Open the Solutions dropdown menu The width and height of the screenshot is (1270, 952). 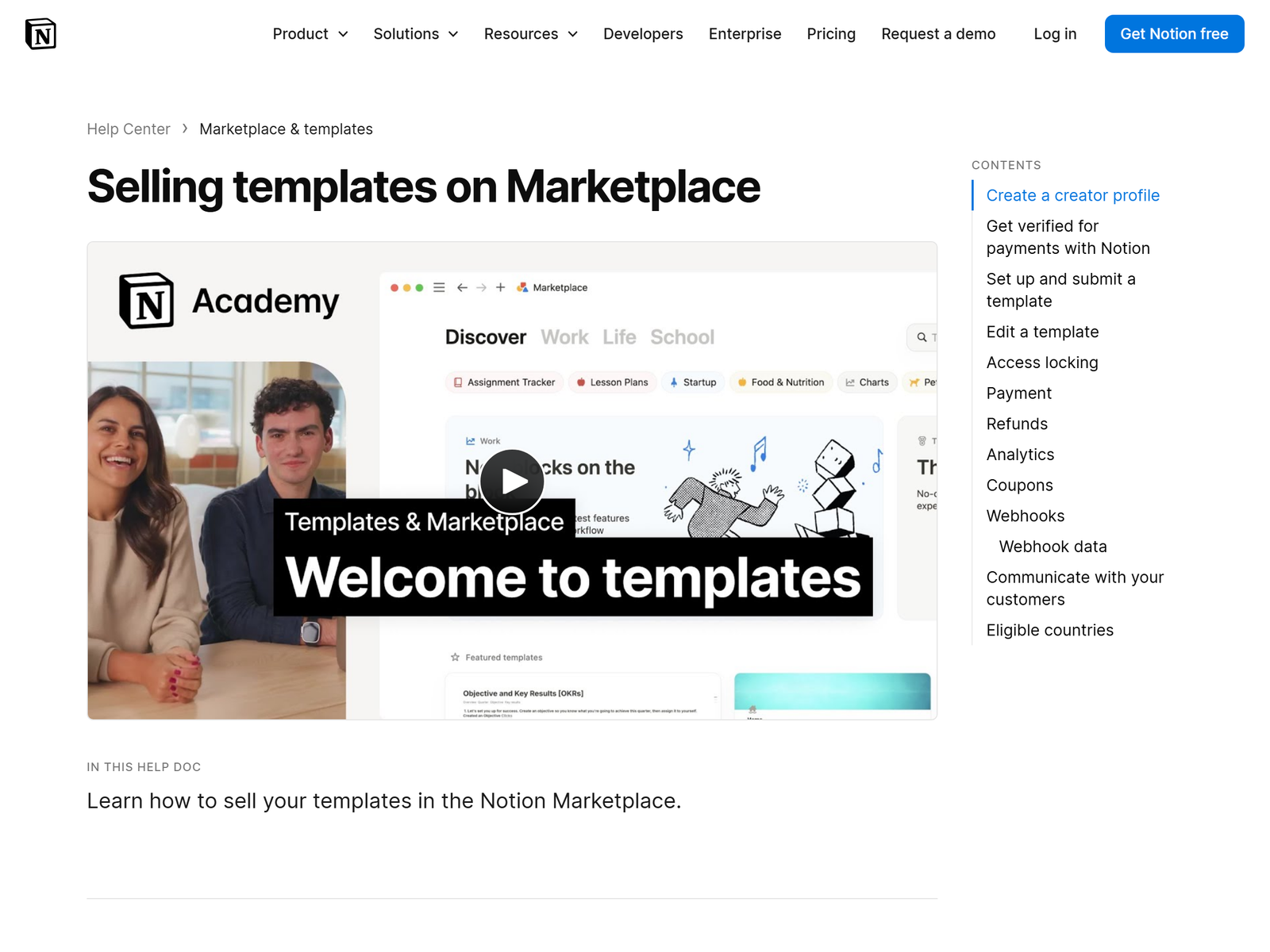416,34
